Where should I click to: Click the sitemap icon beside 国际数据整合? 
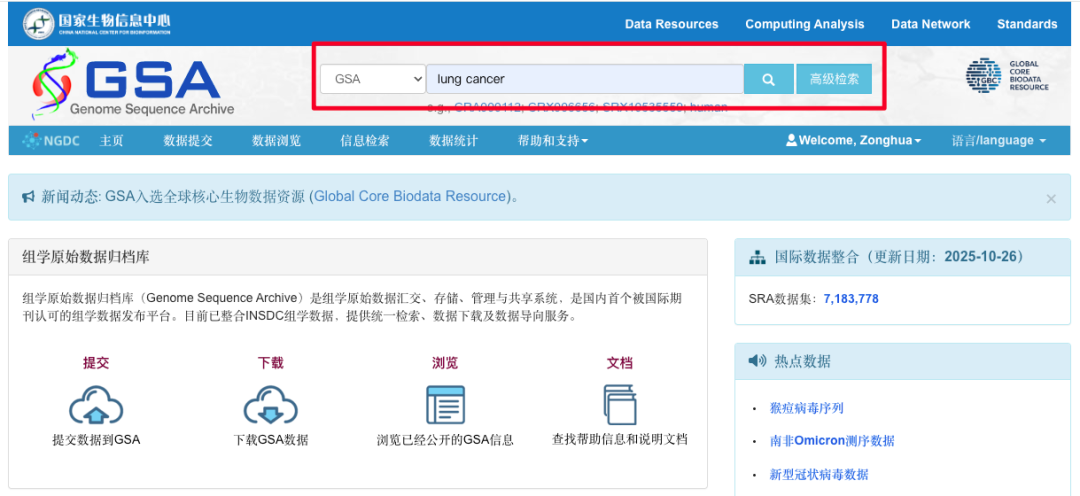[x=758, y=258]
